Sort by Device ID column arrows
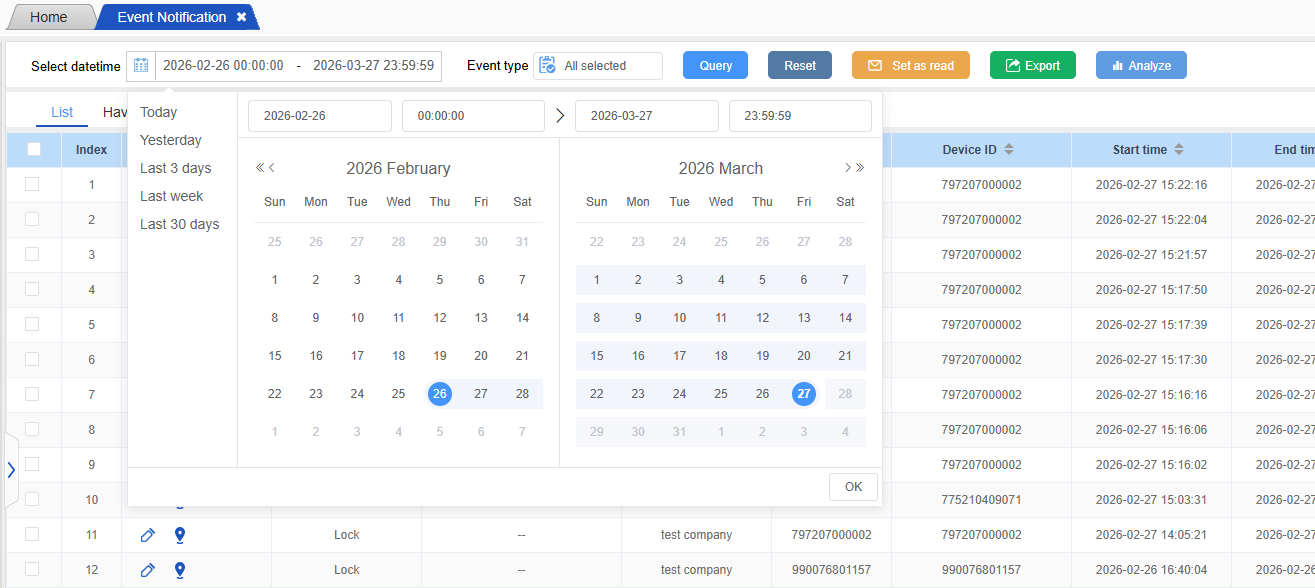Screen dimensions: 1315x588 point(1009,150)
